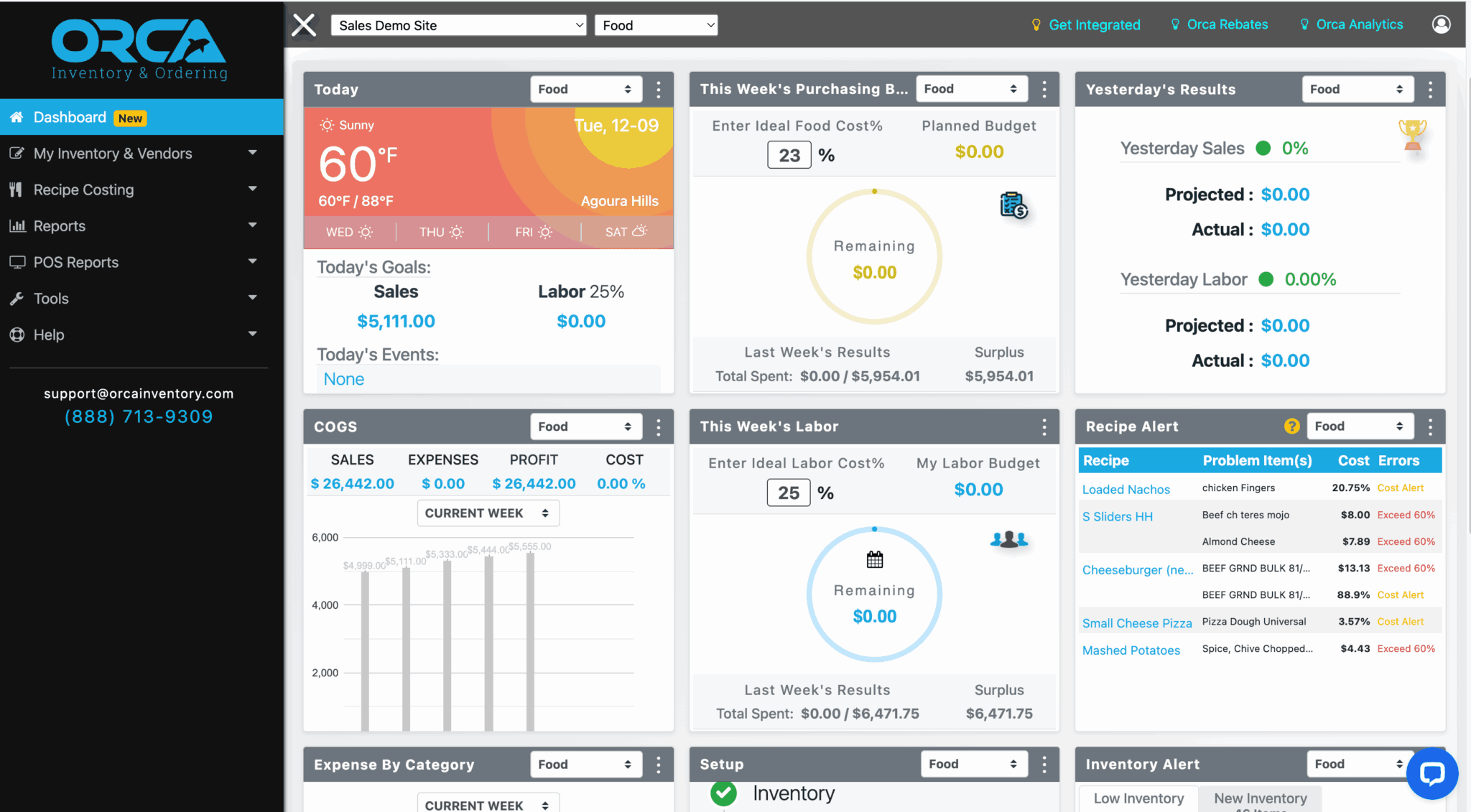Click the Ideal Food Cost percent field
Image resolution: width=1471 pixels, height=812 pixels.
point(789,155)
